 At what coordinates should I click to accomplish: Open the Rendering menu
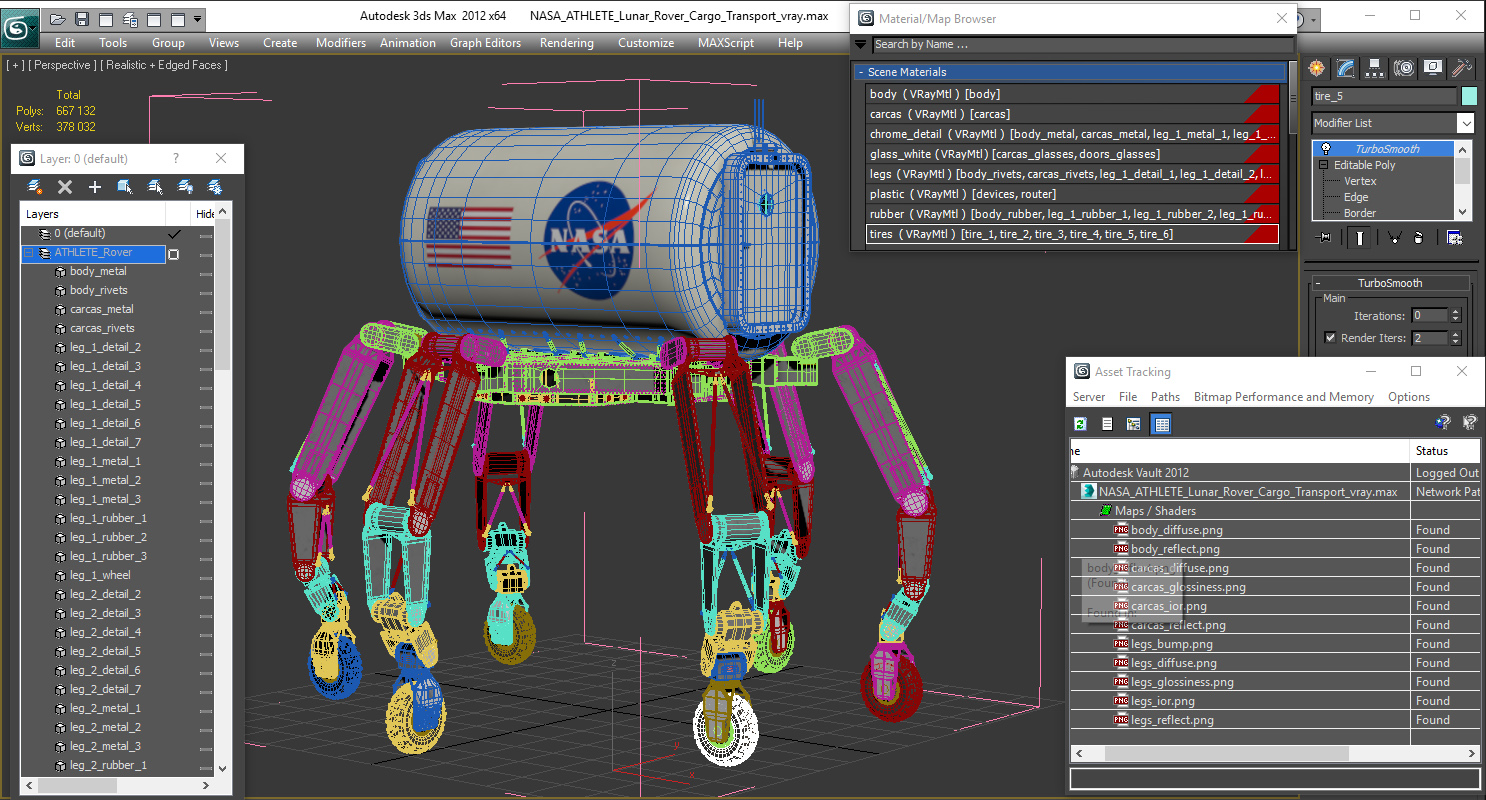(566, 43)
